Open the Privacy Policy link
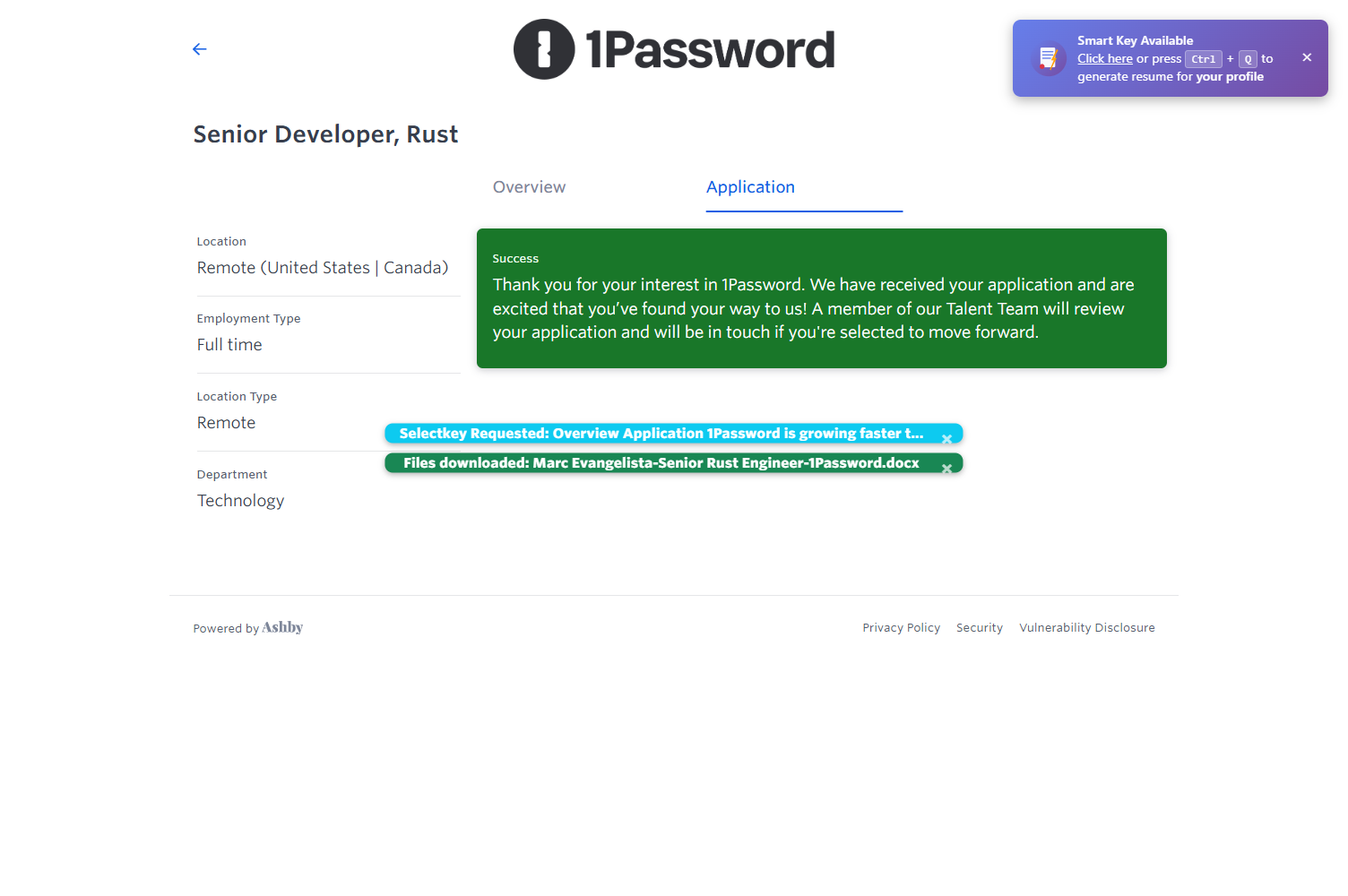 pos(901,628)
